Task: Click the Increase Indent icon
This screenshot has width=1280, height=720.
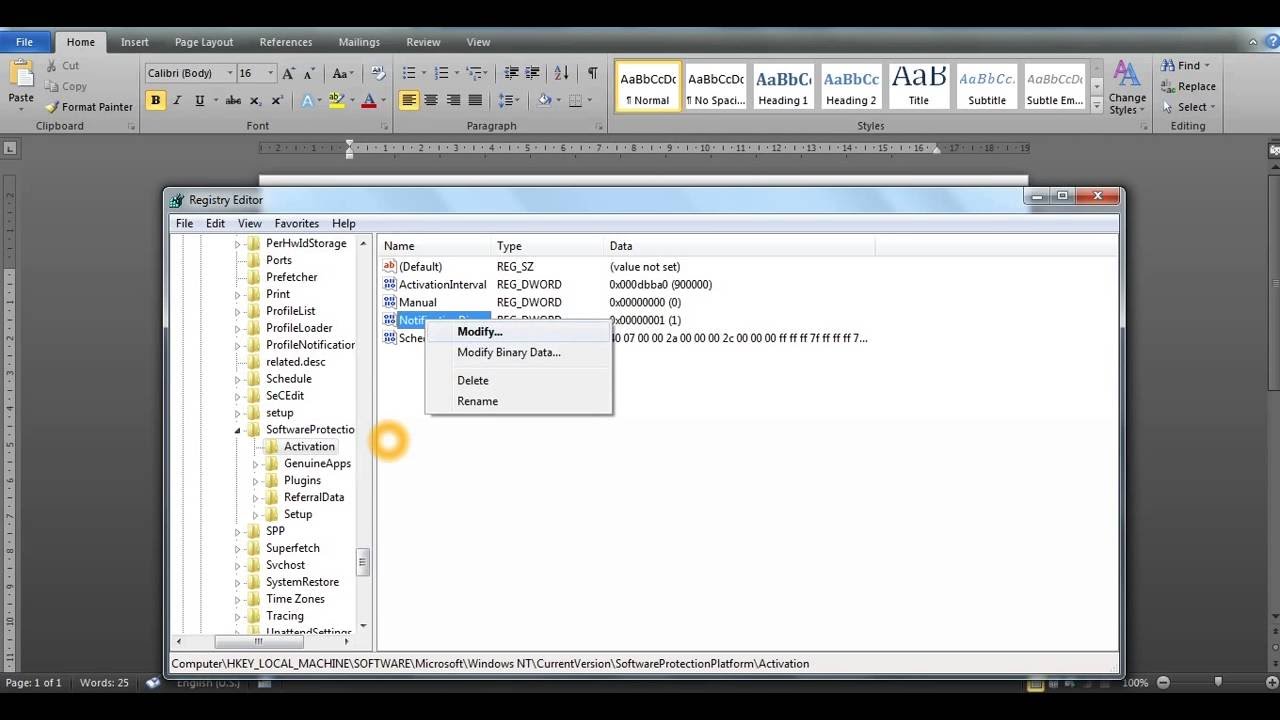Action: (x=534, y=73)
